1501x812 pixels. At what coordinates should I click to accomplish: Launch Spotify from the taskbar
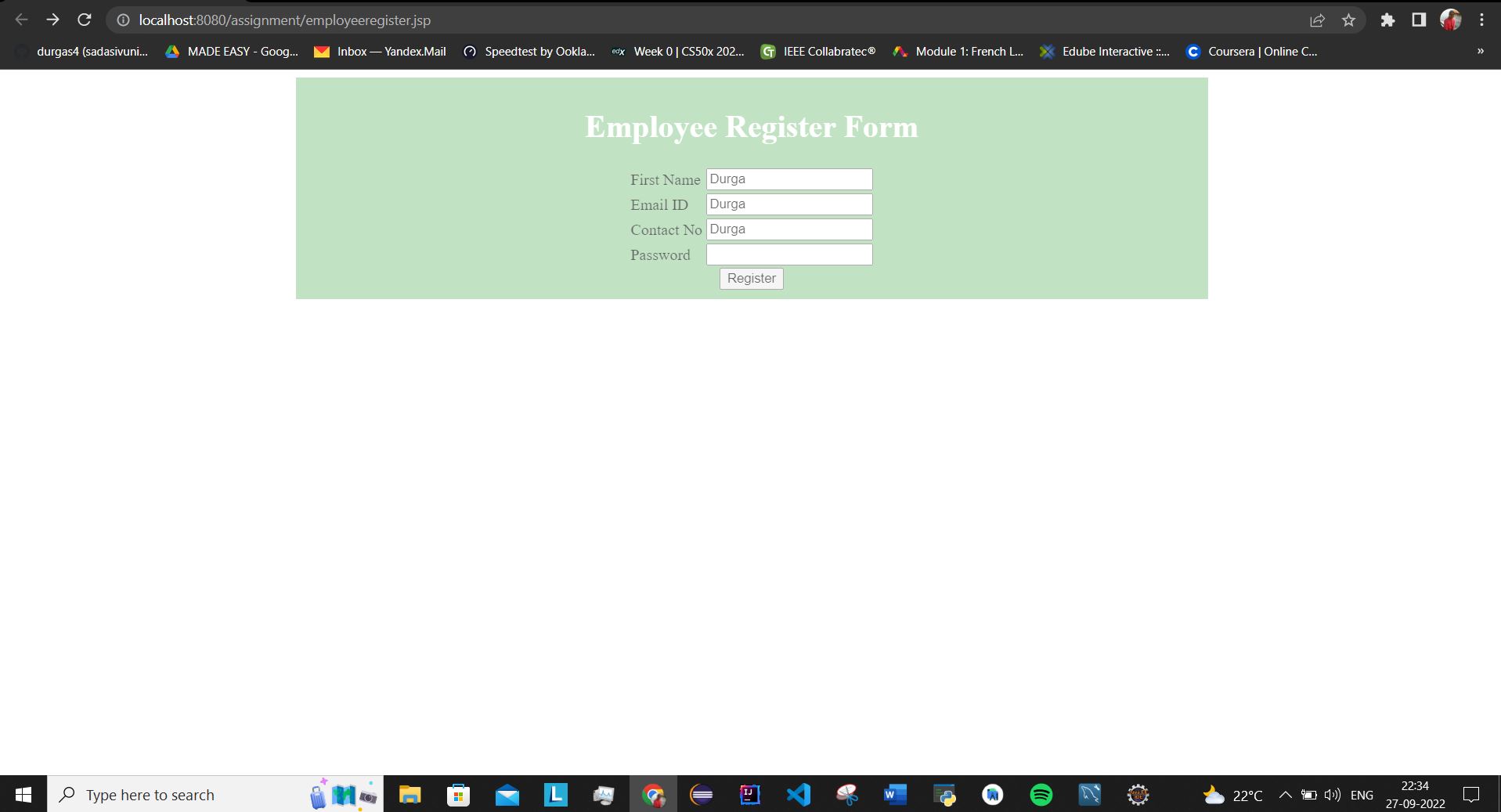click(x=1041, y=794)
